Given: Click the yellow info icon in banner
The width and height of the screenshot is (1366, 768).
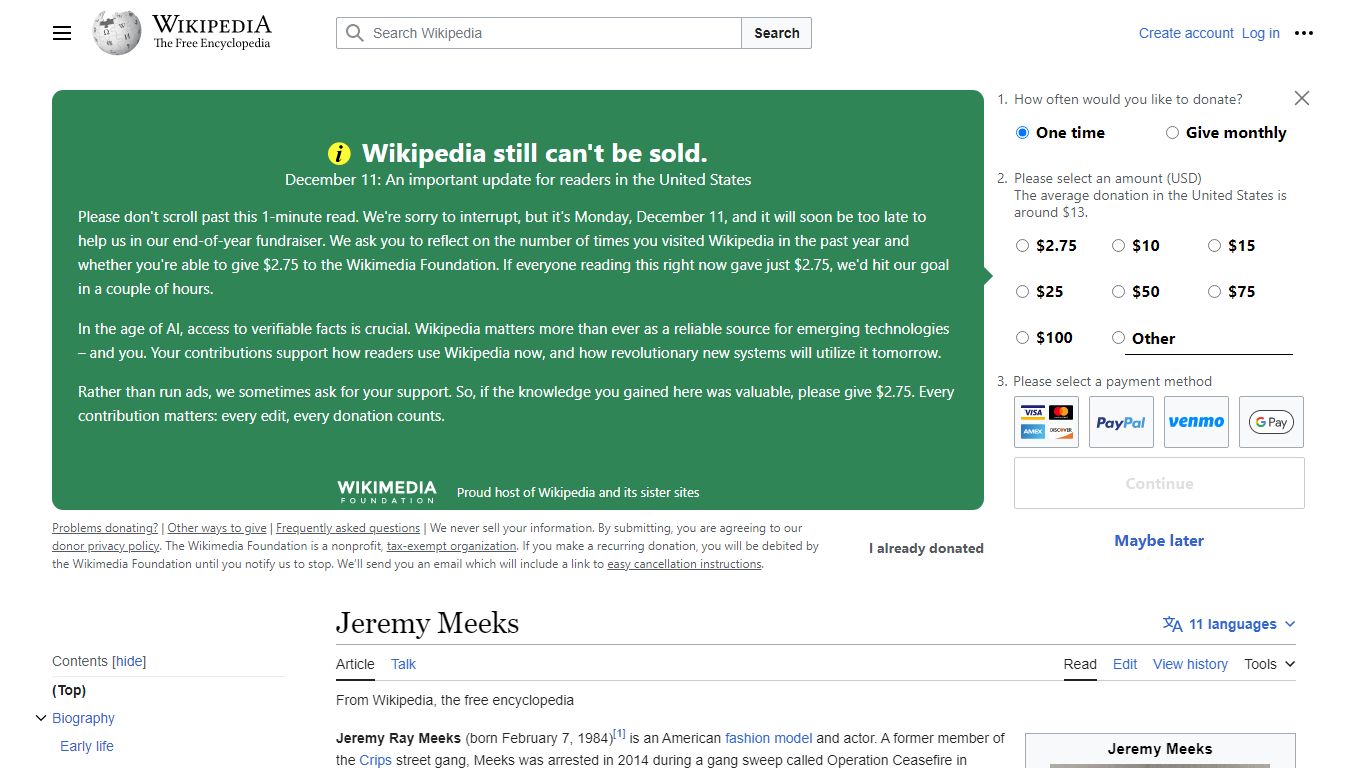Looking at the screenshot, I should point(340,153).
